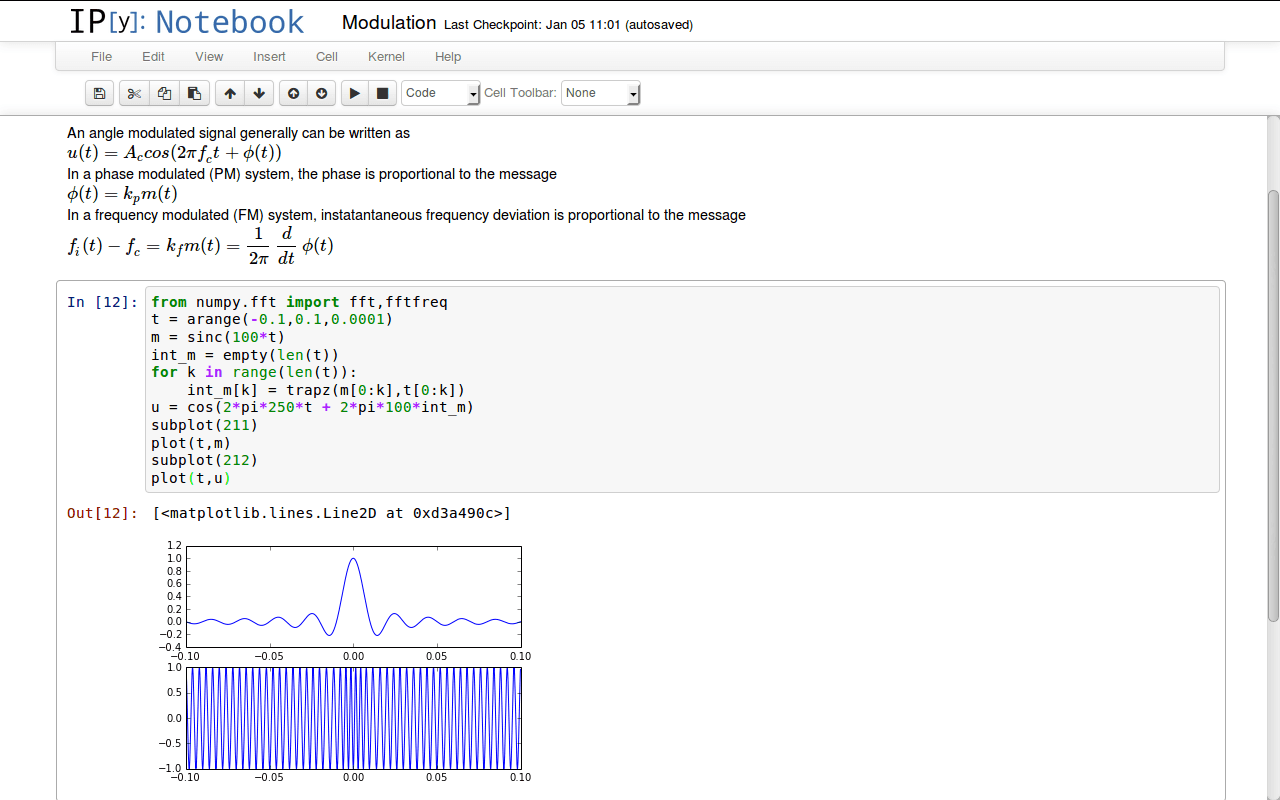
Task: Move the selected cell down
Action: point(259,93)
